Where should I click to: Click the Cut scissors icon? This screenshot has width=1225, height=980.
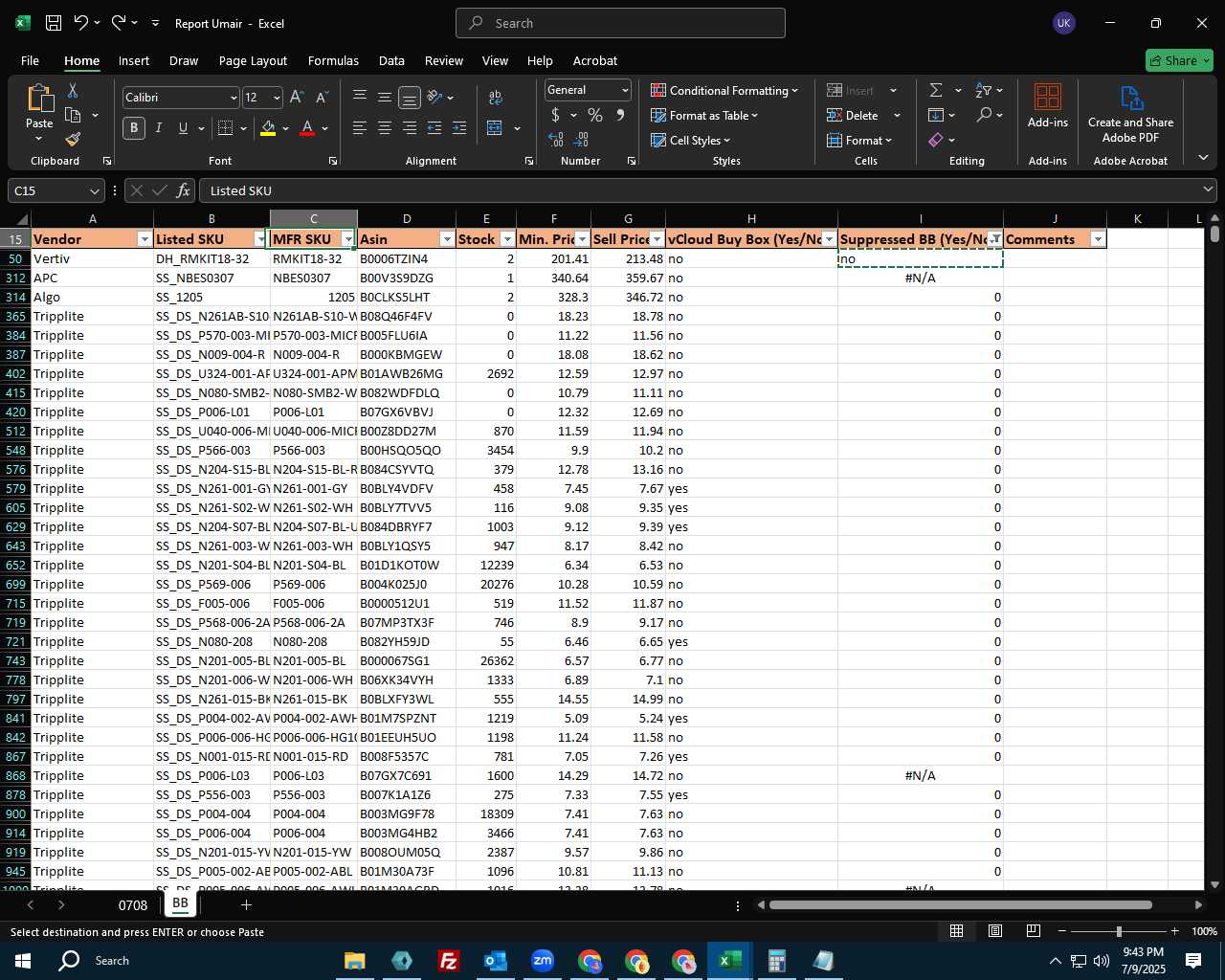tap(73, 90)
